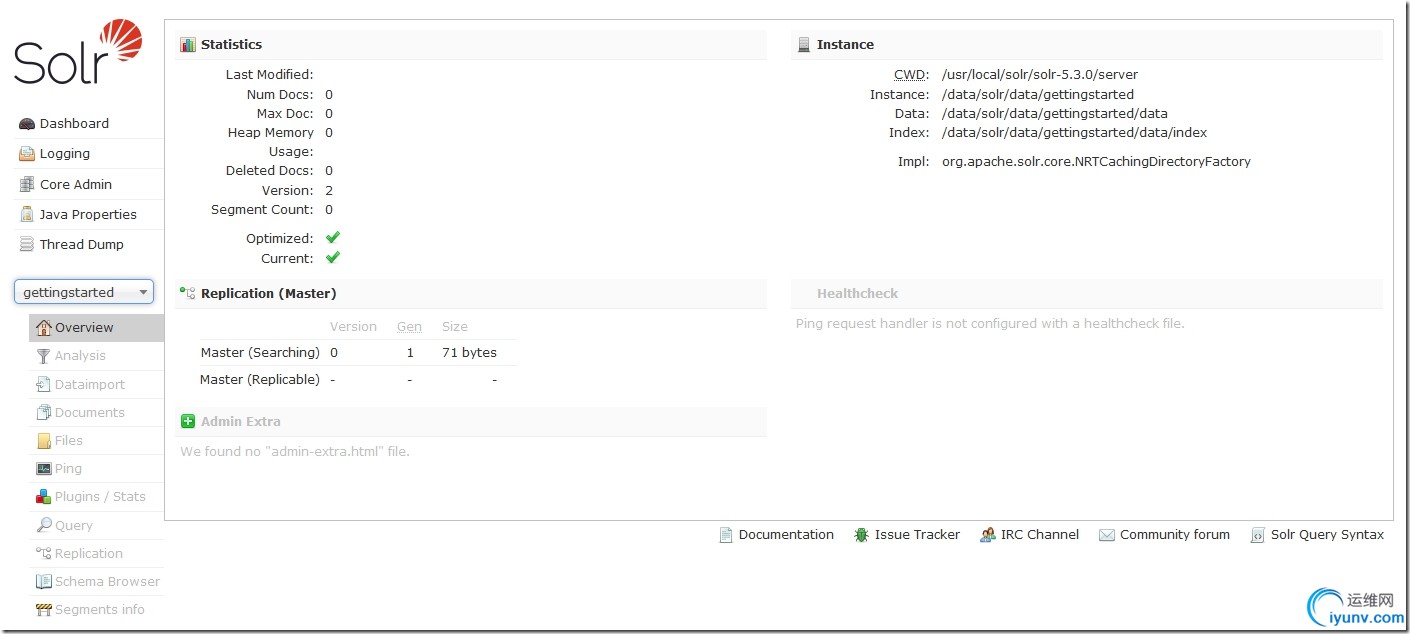Click the 71 bytes size value
The height and width of the screenshot is (634, 1410).
(x=469, y=353)
